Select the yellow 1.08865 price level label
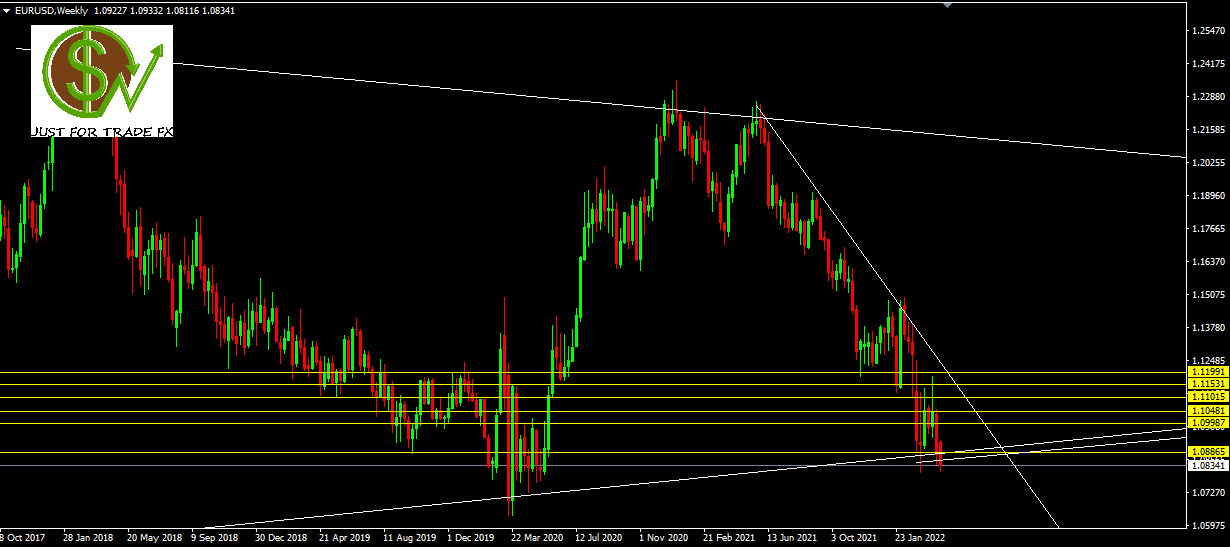1230x547 pixels. click(1208, 452)
